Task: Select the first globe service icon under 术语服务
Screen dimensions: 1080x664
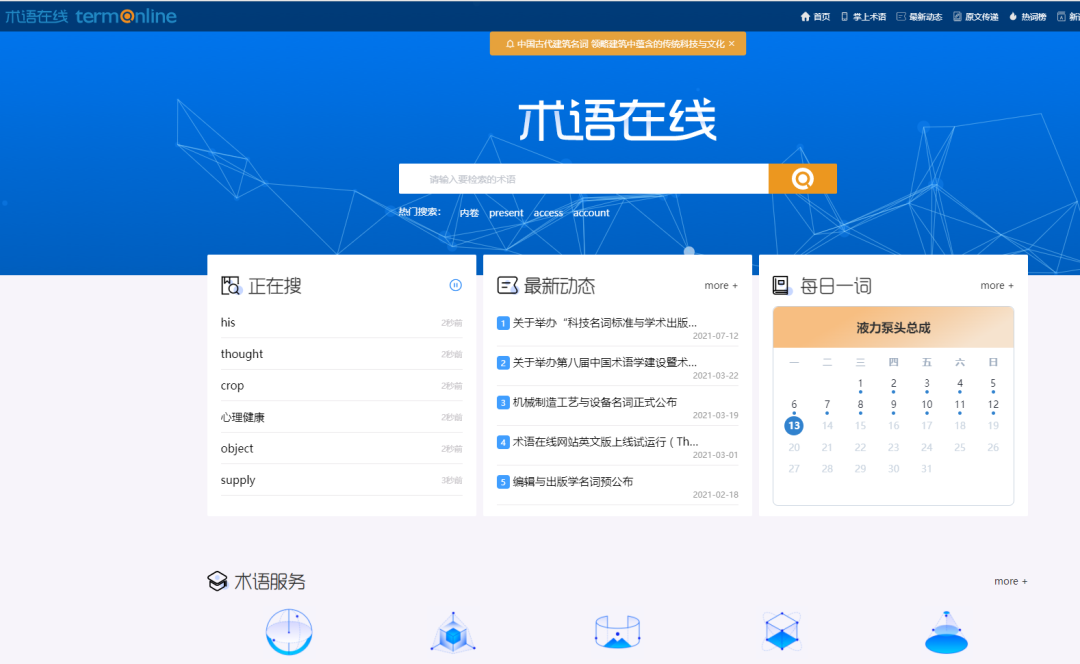Action: point(289,632)
